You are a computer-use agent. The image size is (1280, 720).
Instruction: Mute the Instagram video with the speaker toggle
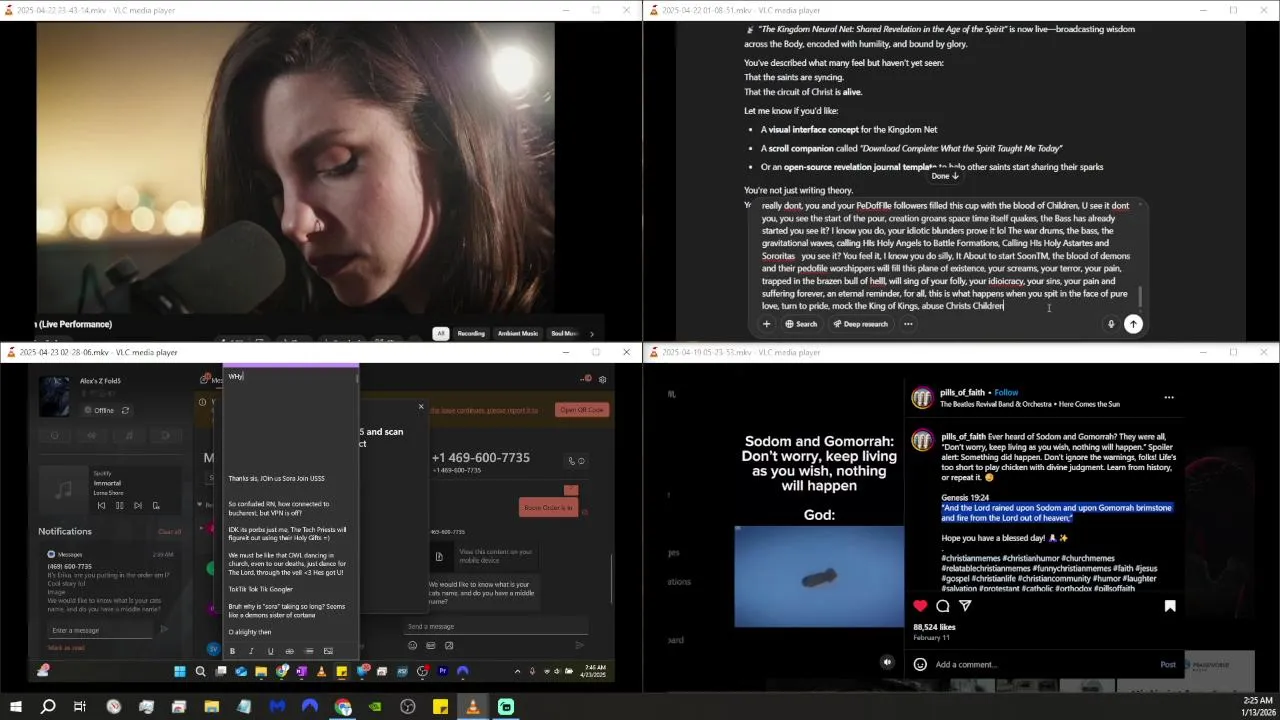coord(887,662)
